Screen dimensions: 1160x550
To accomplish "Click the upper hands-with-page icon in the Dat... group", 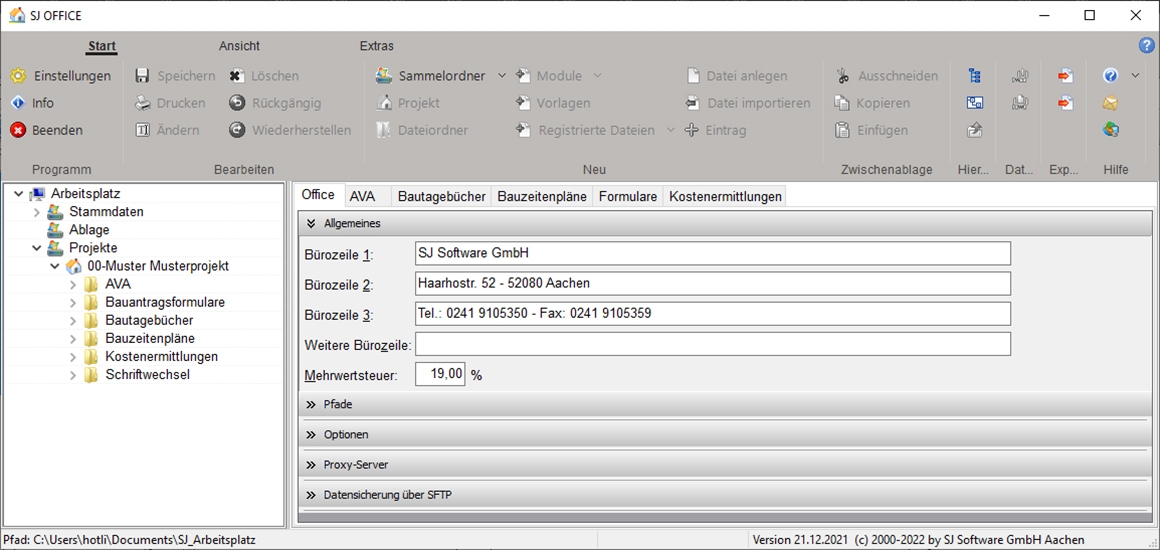I will click(1020, 76).
